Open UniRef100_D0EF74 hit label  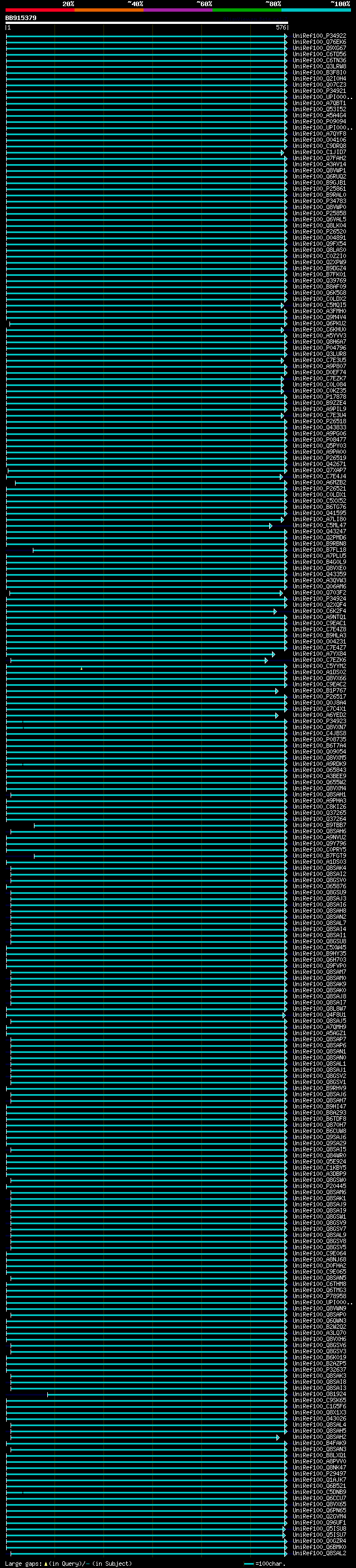point(319,372)
